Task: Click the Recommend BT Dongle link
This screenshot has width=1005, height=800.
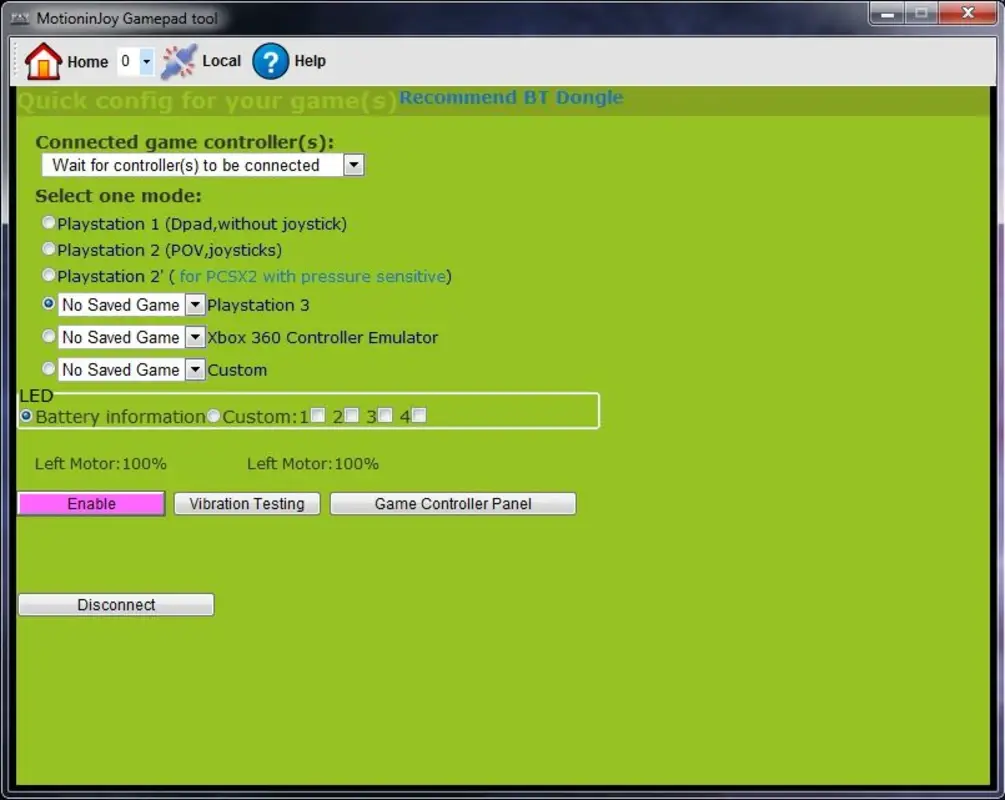Action: click(x=511, y=97)
